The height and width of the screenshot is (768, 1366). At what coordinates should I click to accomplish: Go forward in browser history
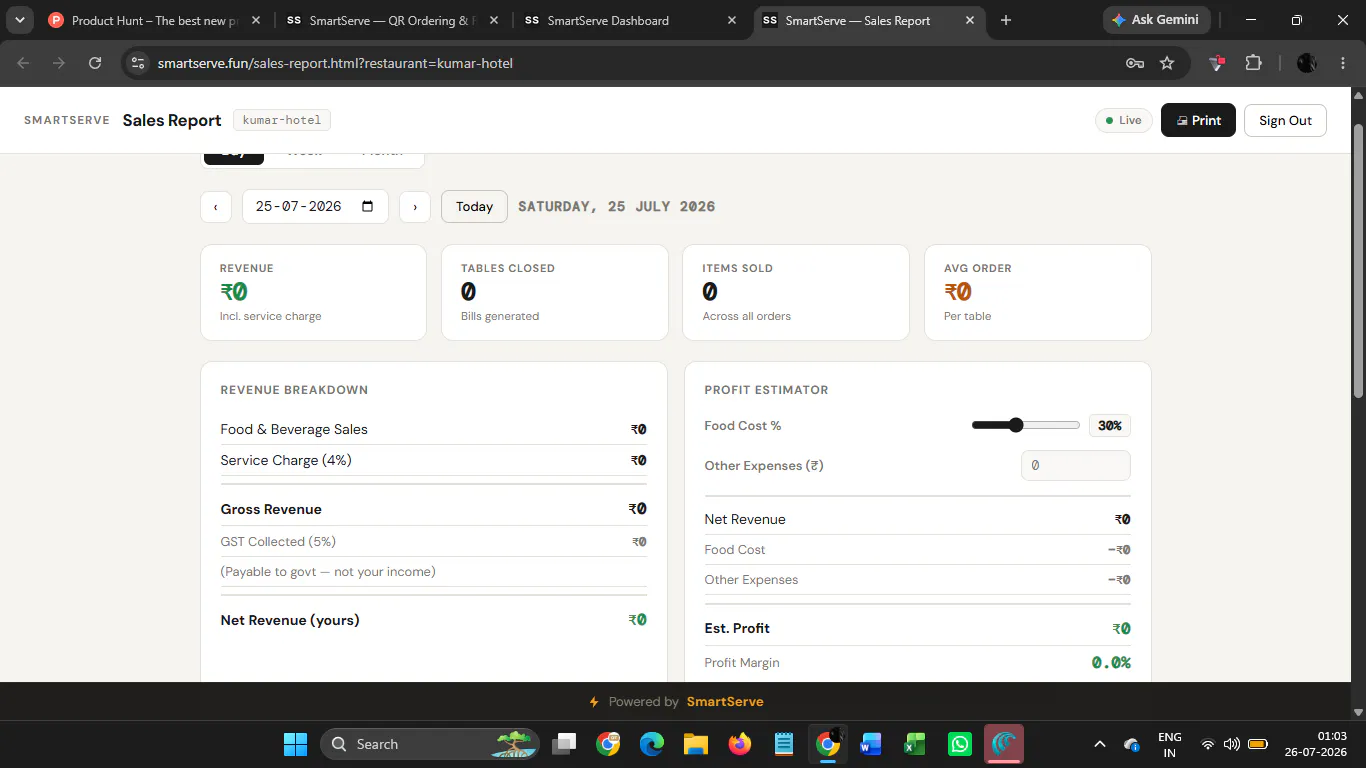(59, 63)
